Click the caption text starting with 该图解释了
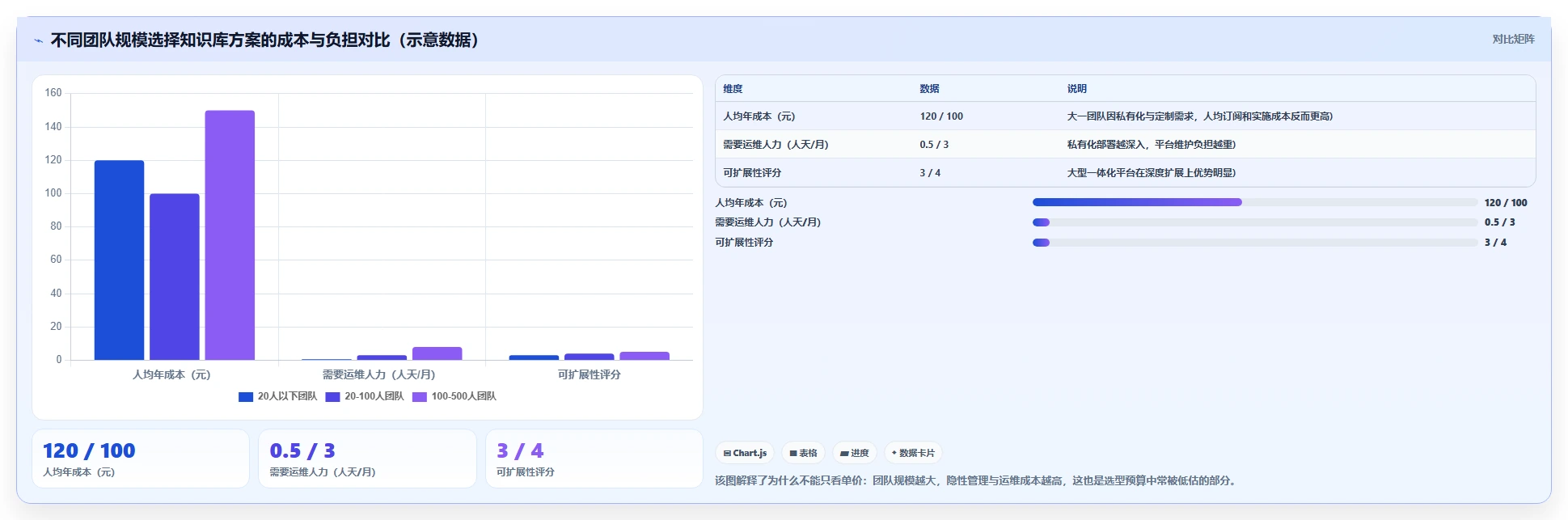This screenshot has height=520, width=1568. [x=977, y=480]
